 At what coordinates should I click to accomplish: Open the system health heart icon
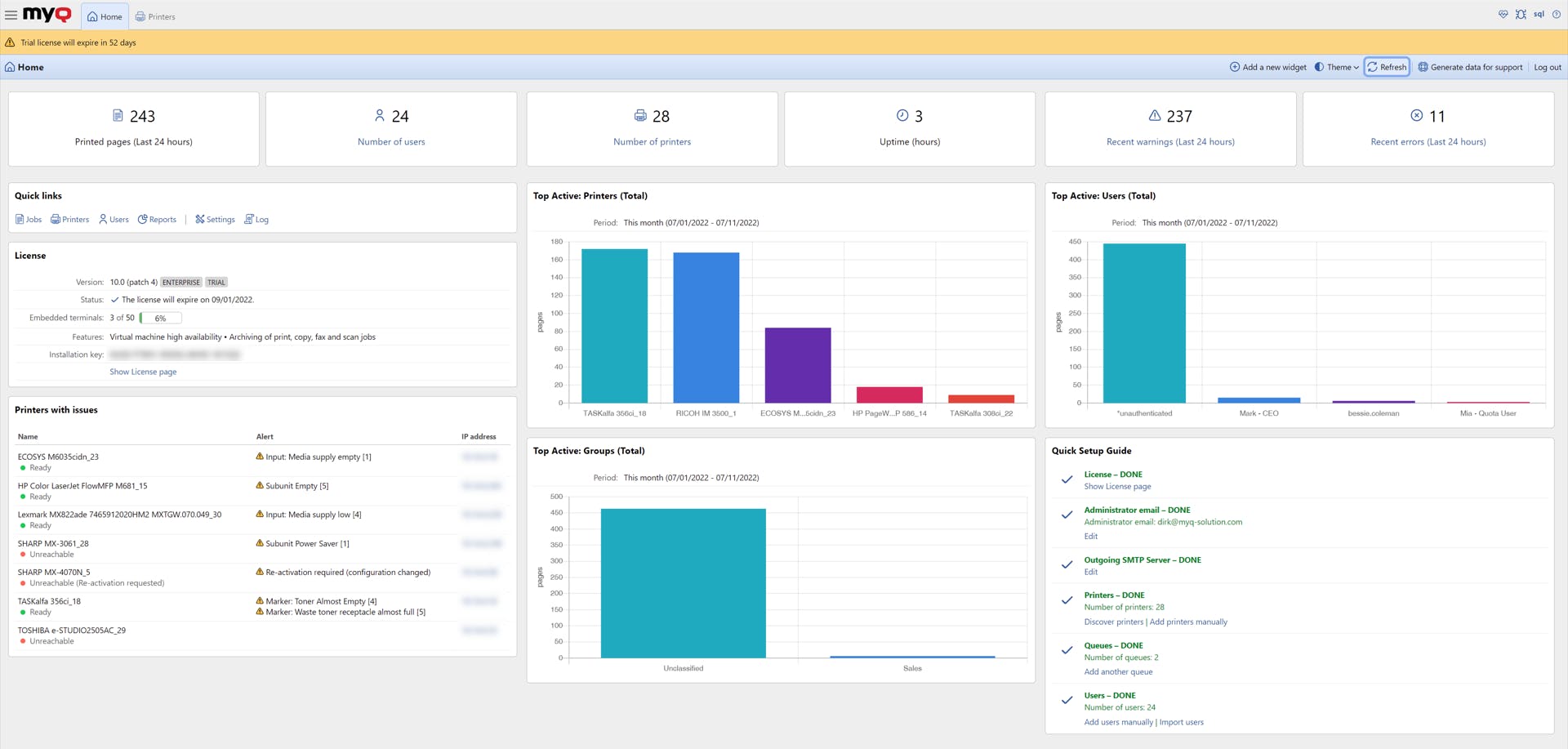[x=1503, y=15]
